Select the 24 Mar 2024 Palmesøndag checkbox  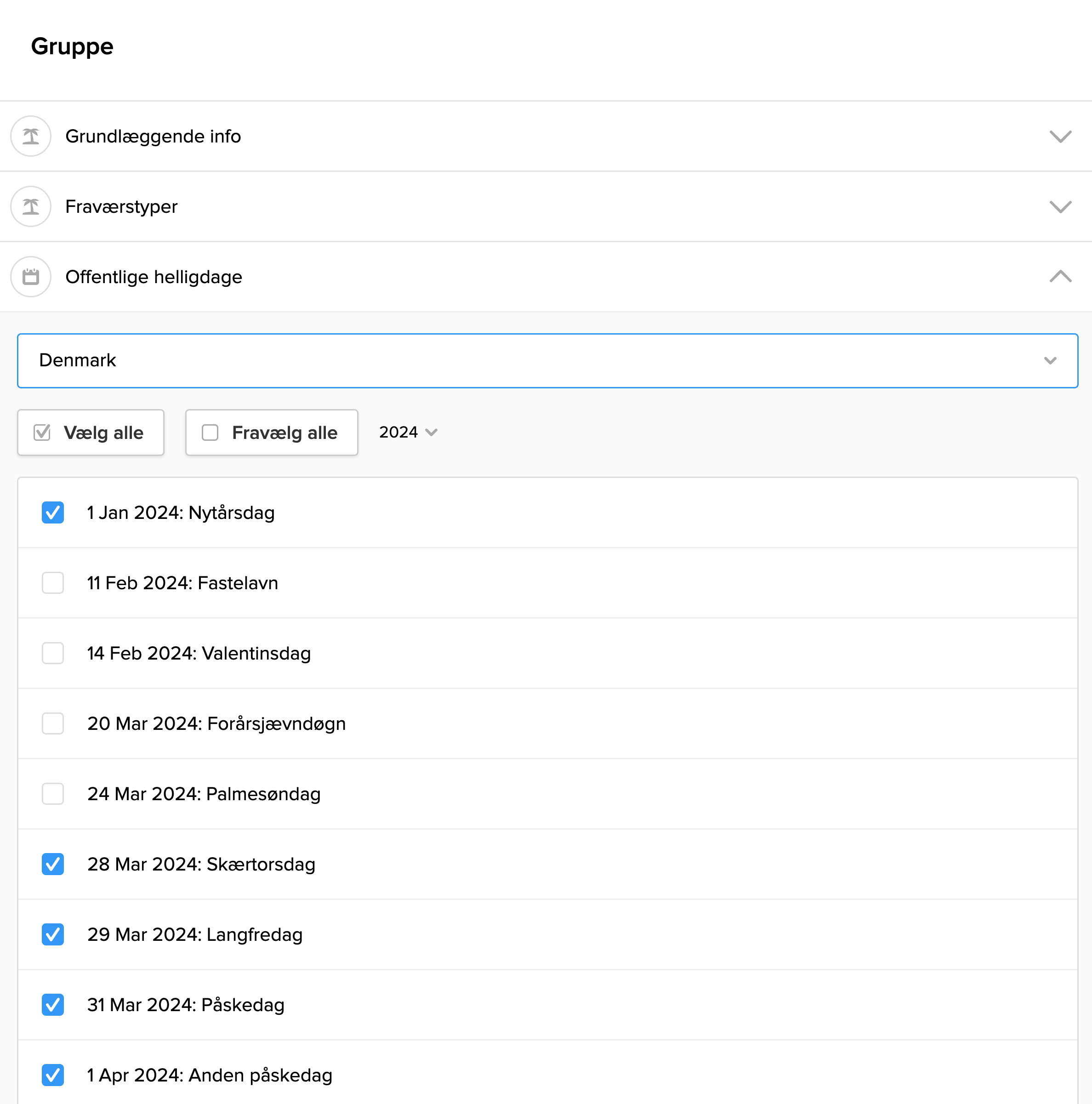point(52,794)
